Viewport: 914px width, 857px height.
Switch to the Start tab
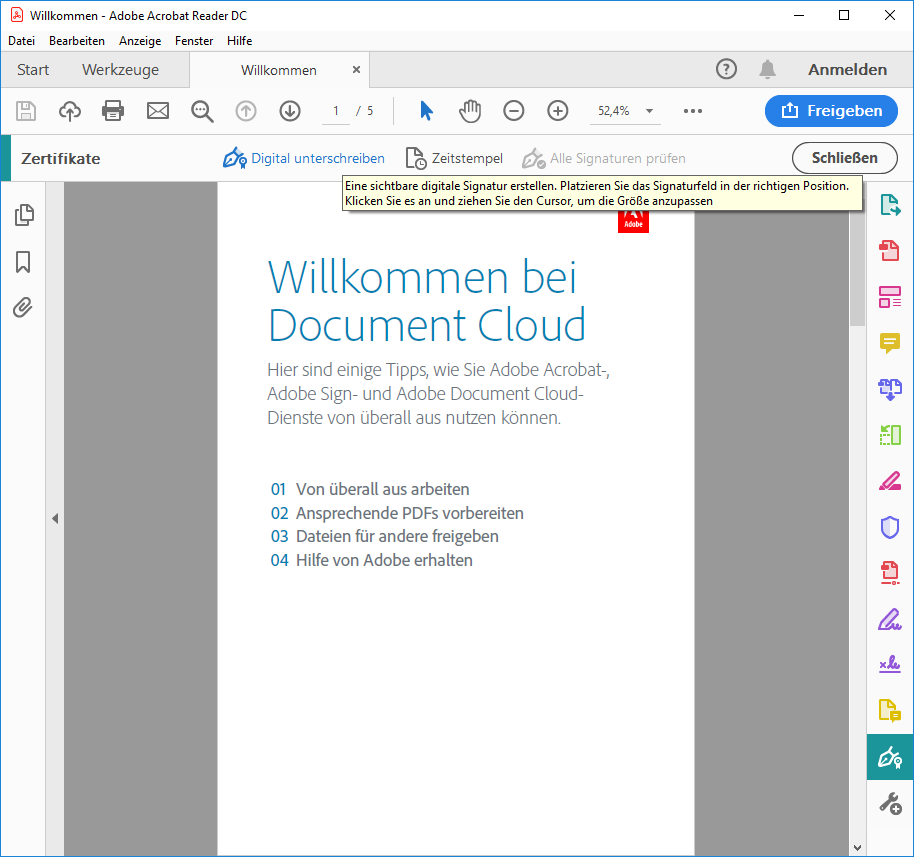[x=33, y=70]
